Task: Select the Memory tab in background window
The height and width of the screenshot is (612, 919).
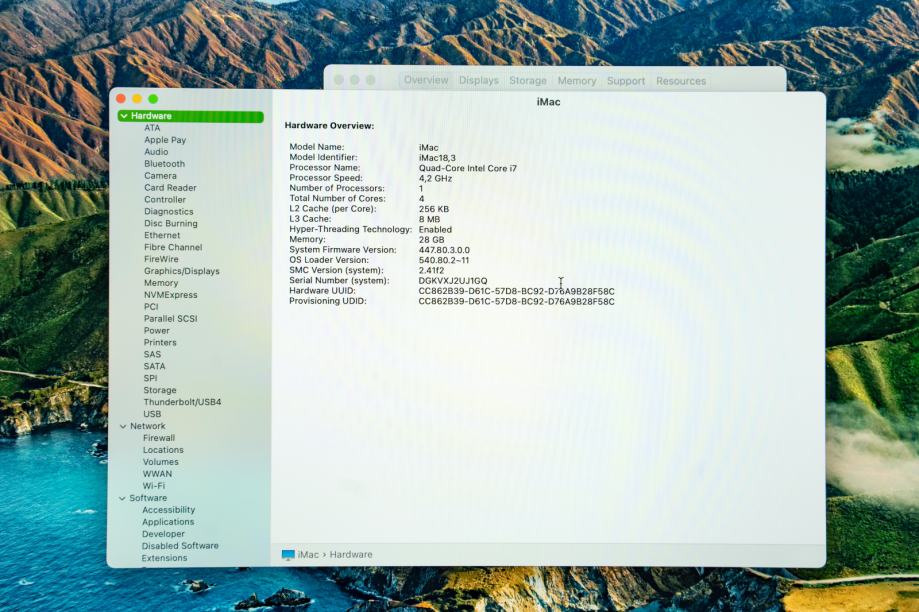Action: [x=576, y=81]
